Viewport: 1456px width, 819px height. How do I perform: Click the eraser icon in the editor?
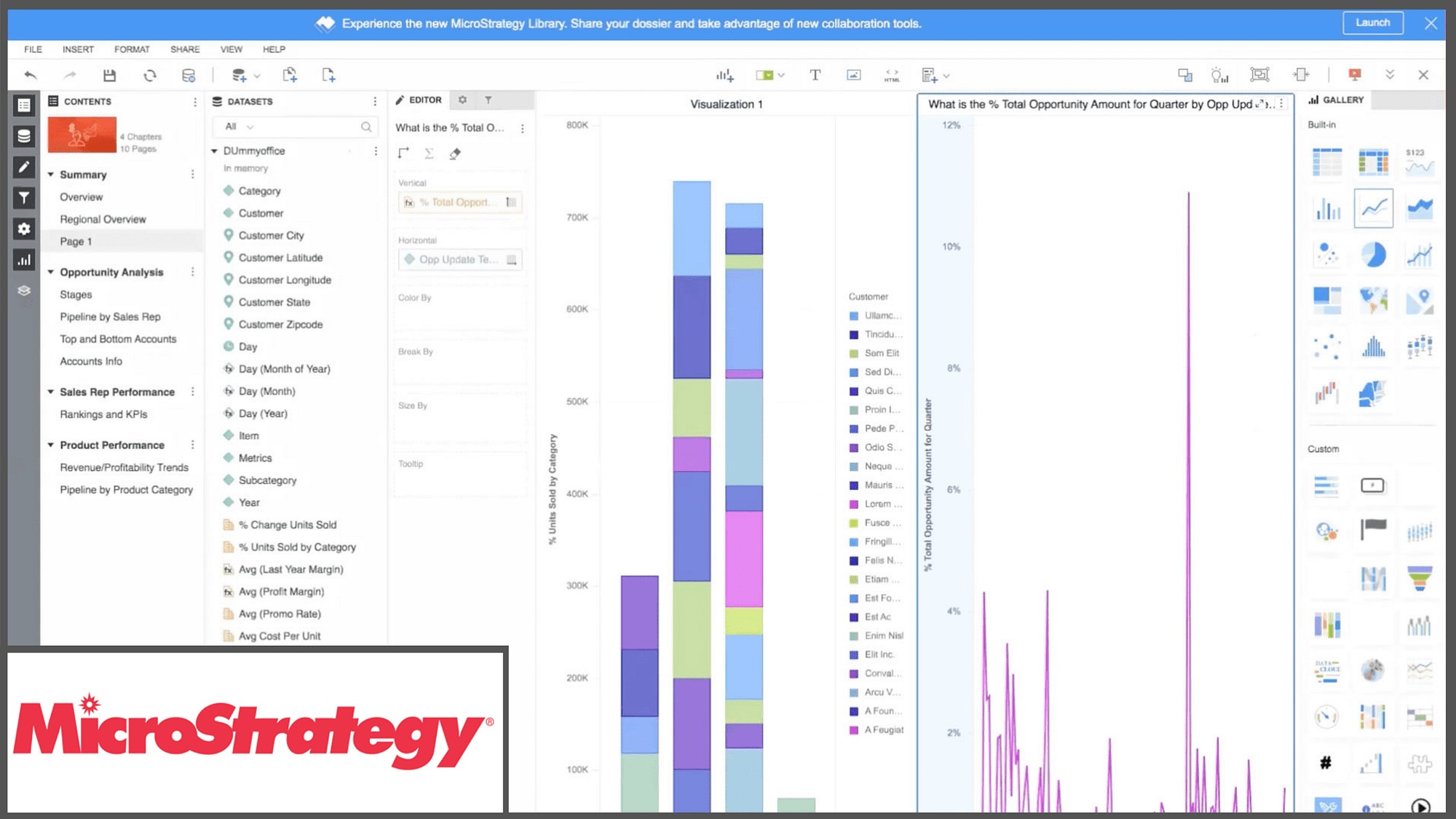455,154
